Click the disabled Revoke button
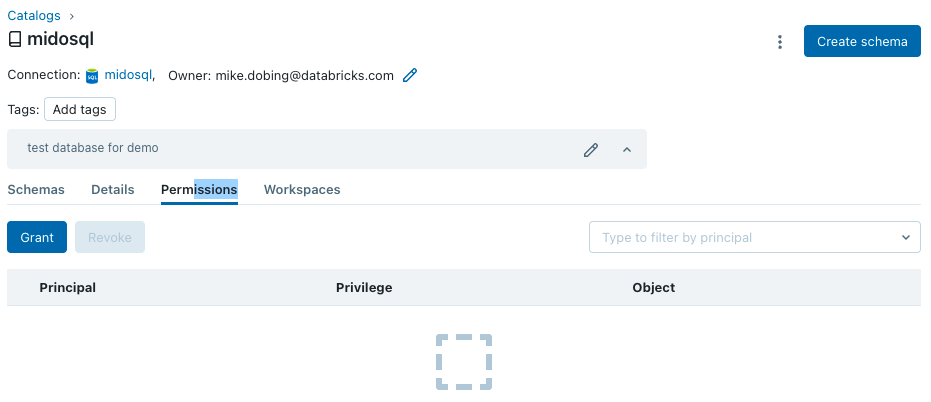The width and height of the screenshot is (931, 402). tap(110, 237)
